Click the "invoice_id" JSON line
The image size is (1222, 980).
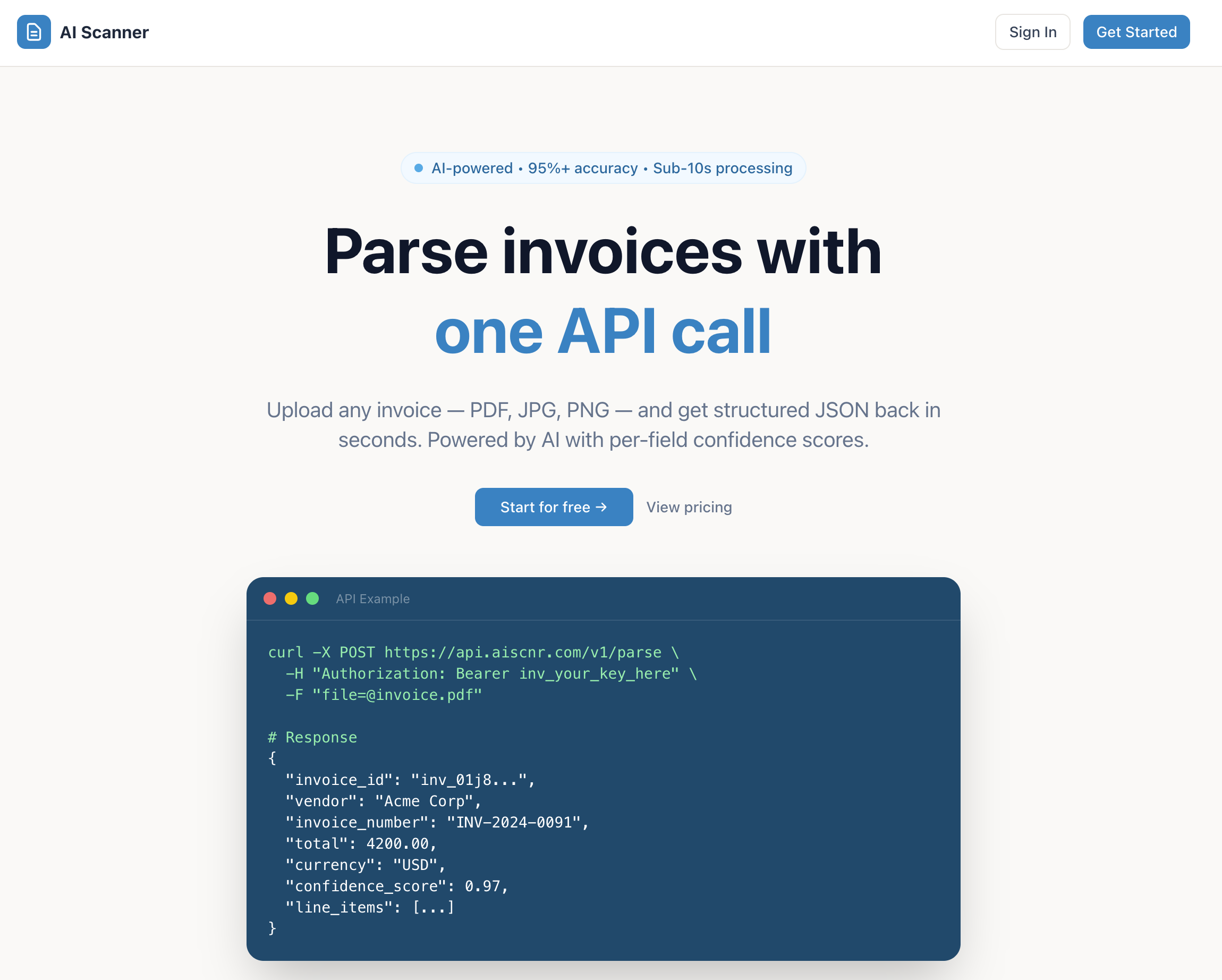[410, 780]
